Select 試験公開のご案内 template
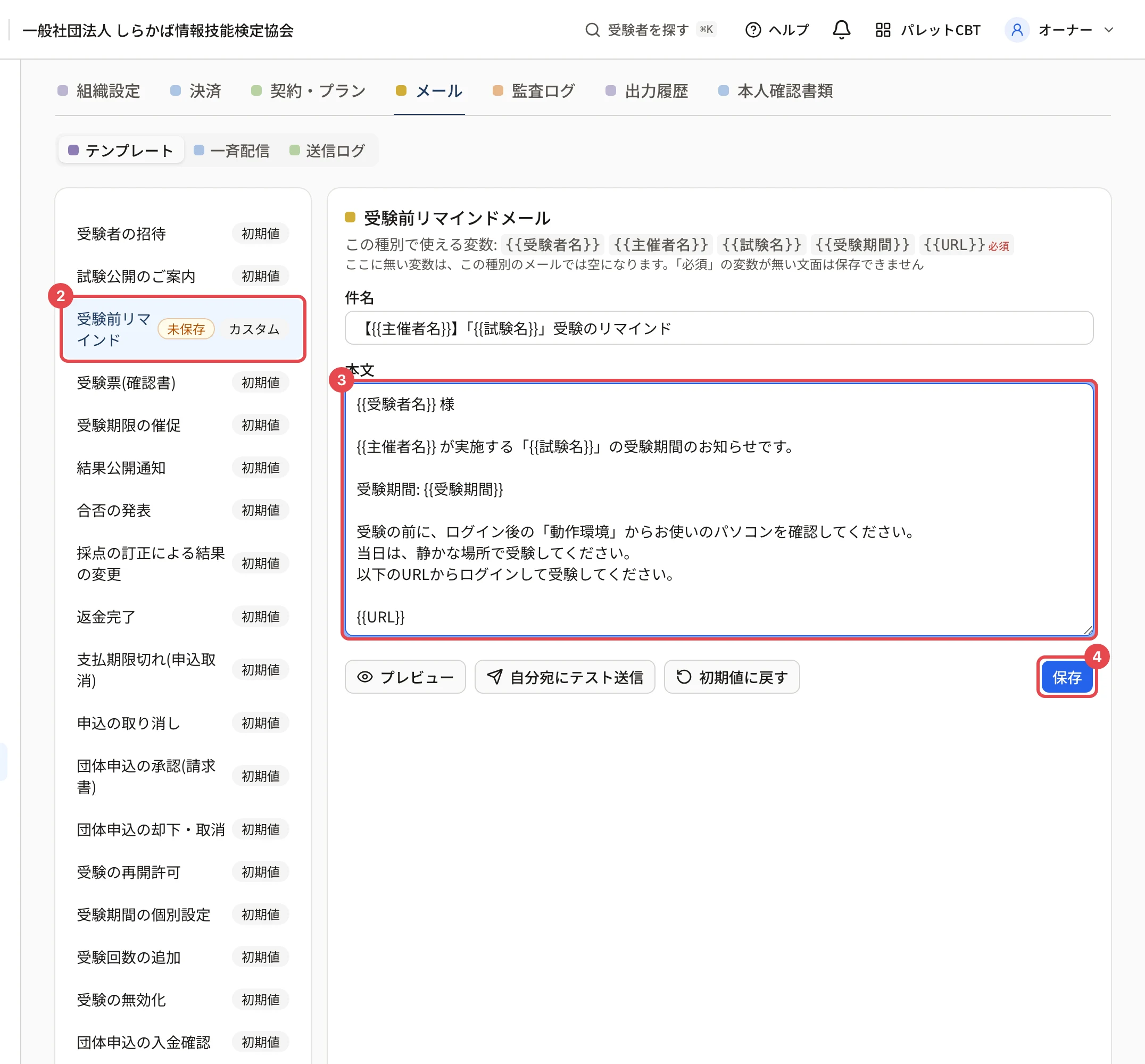 (x=183, y=276)
